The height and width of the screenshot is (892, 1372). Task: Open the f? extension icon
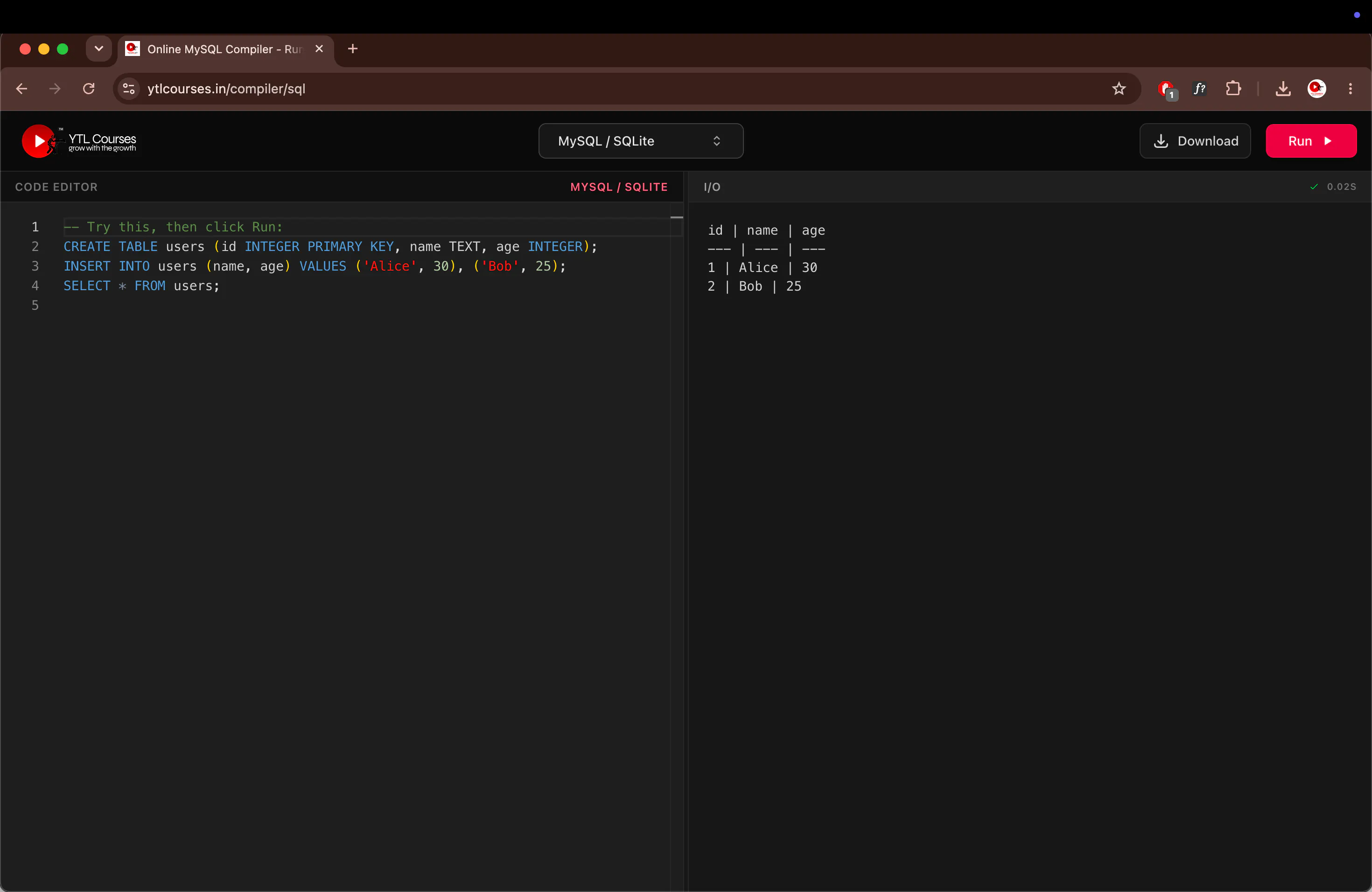pyautogui.click(x=1200, y=89)
